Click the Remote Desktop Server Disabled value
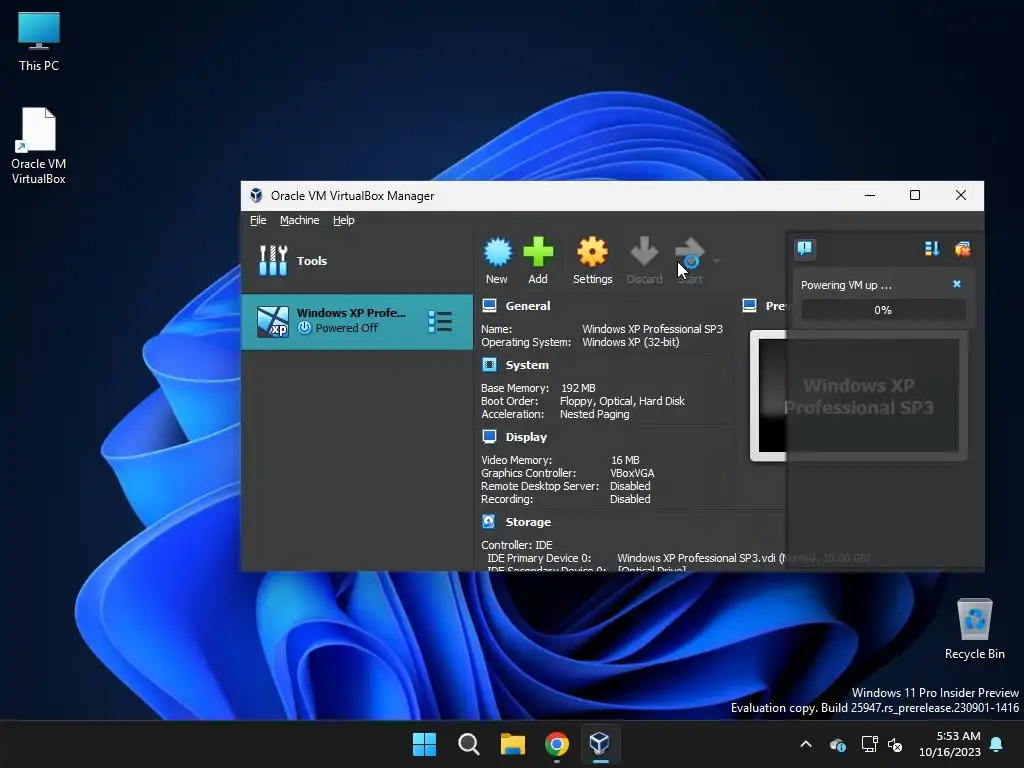Viewport: 1024px width, 768px height. [630, 486]
